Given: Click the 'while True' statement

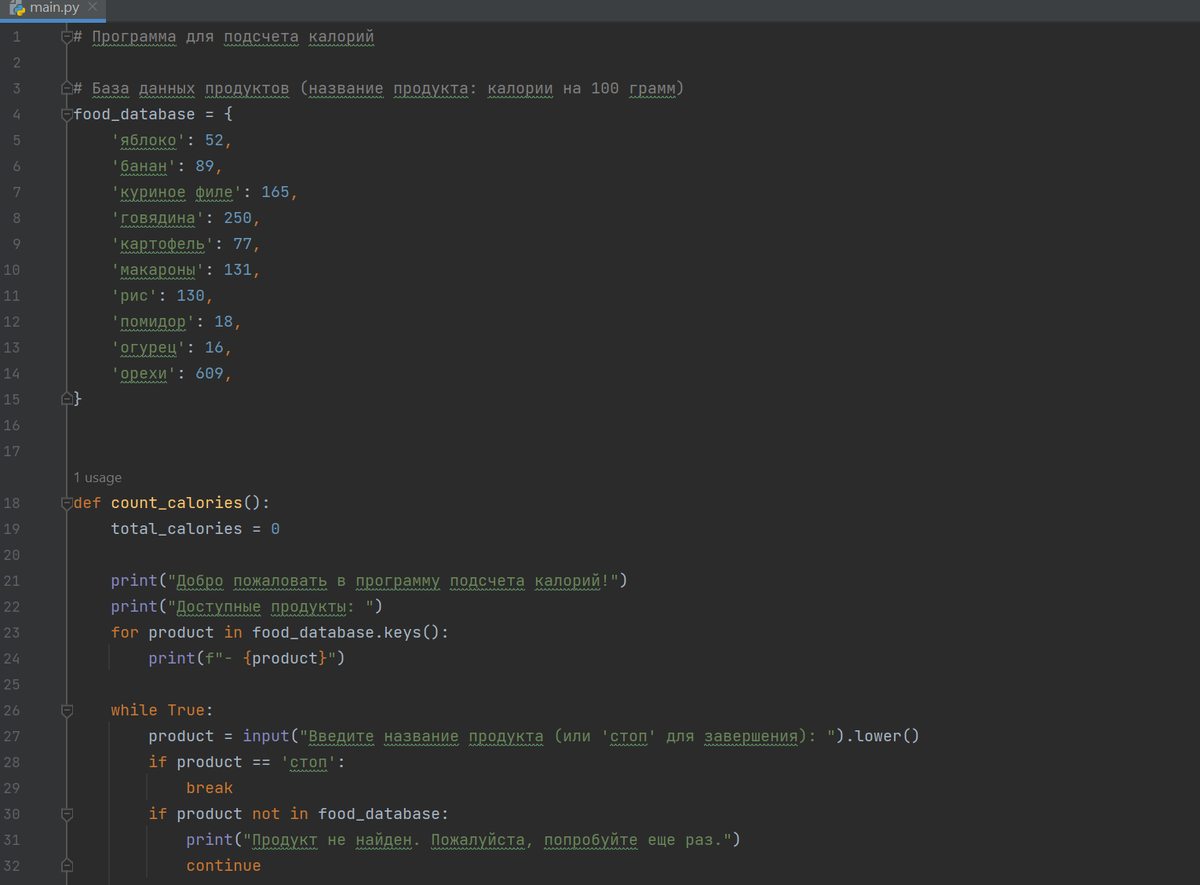Looking at the screenshot, I should (x=162, y=710).
